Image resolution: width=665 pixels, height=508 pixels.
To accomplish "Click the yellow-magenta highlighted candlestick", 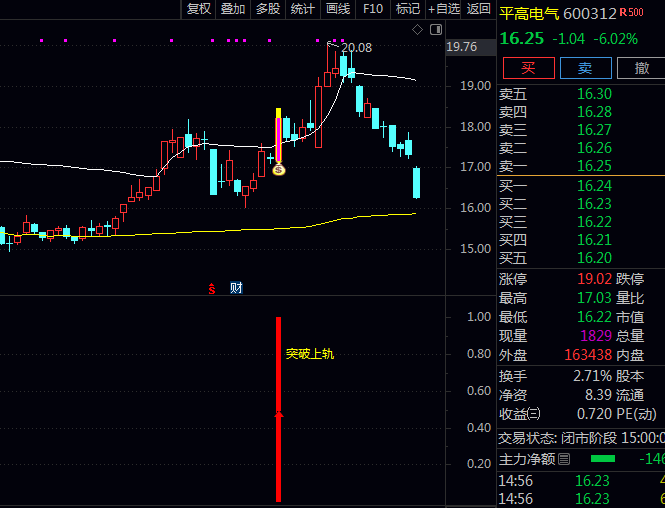I will point(279,136).
